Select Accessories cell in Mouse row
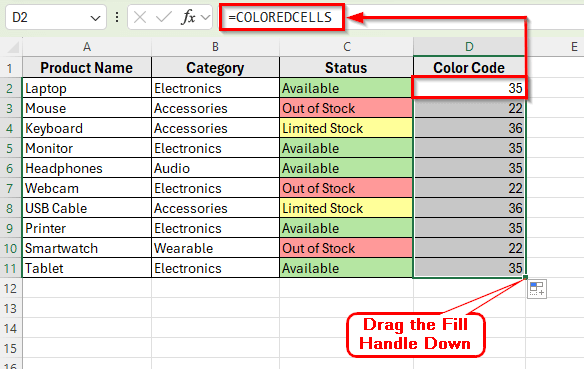This screenshot has height=369, width=584. point(215,108)
